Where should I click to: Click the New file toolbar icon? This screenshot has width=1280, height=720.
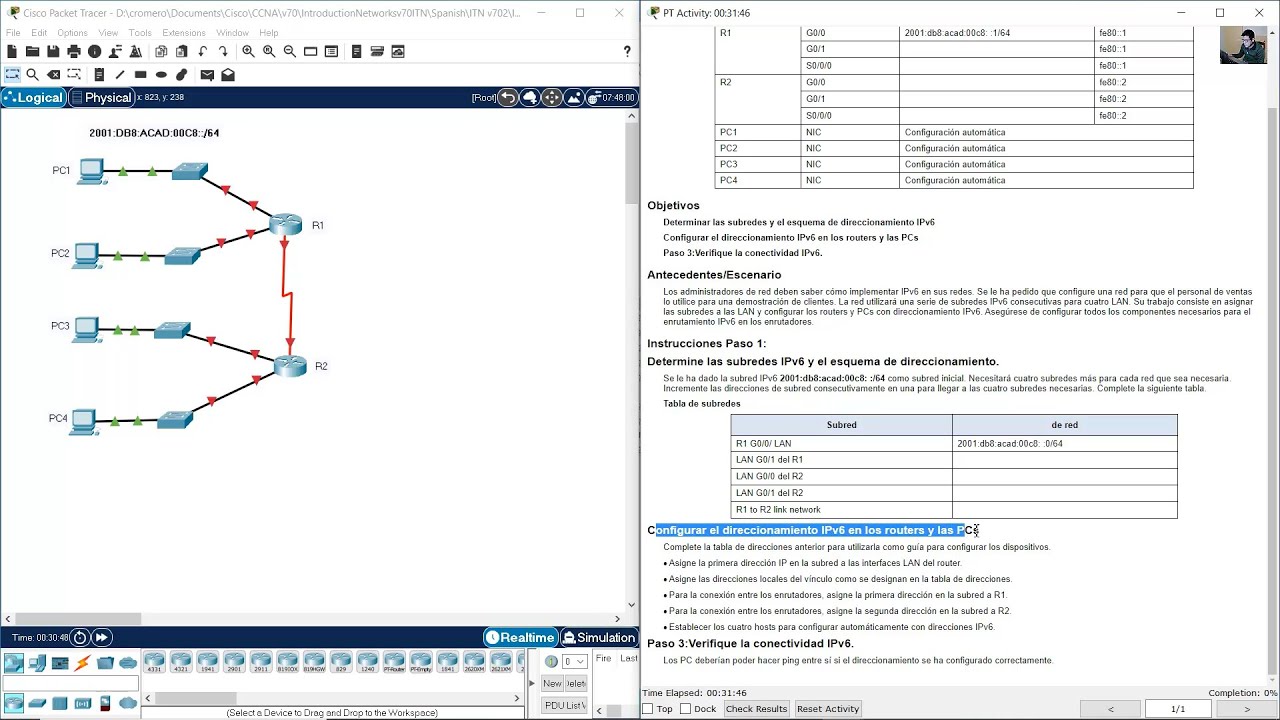pos(12,51)
